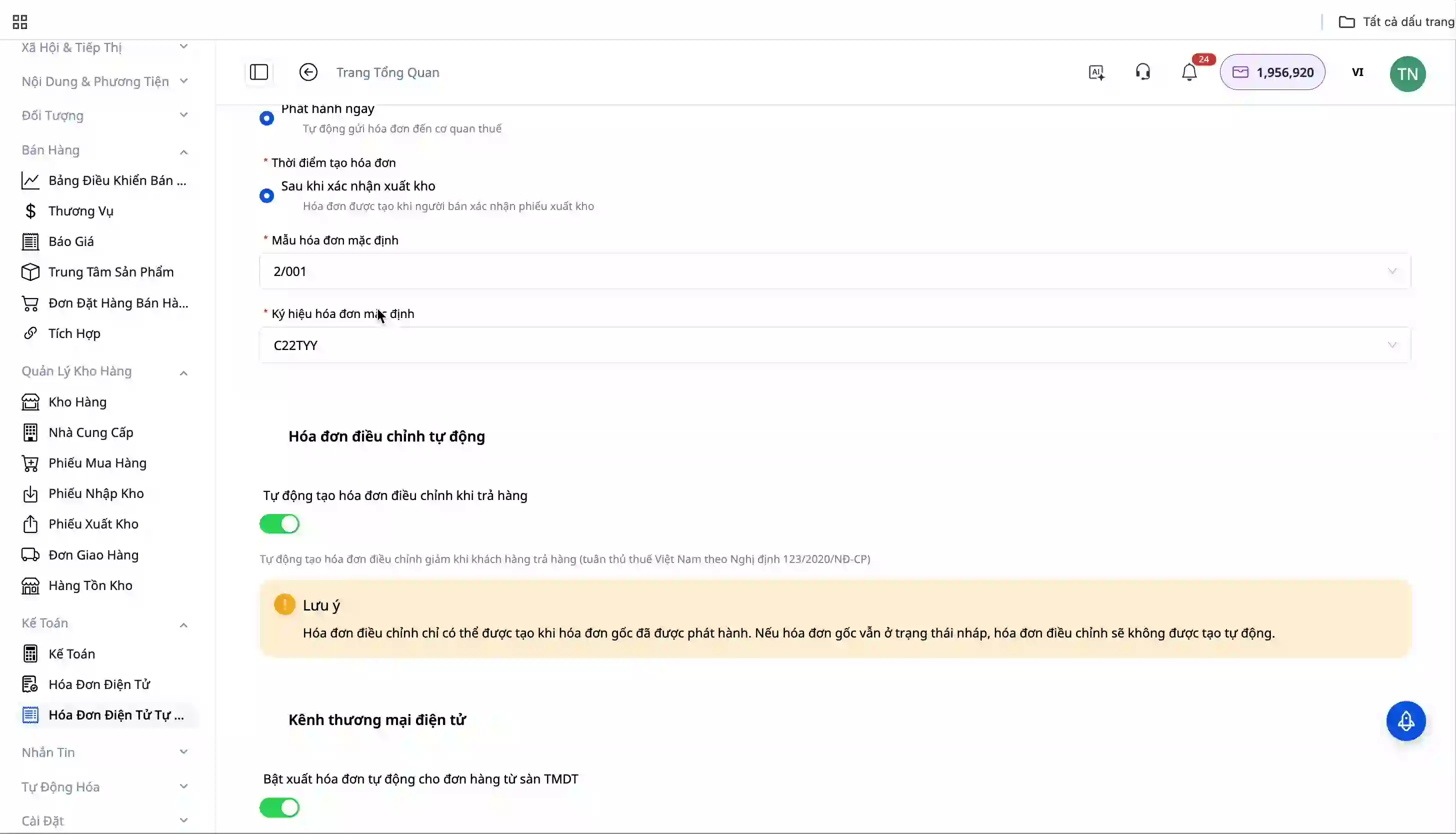Open the 'Ký hiệu hóa đơn mặc định' dropdown
Screen dimensions: 1456x834
(834, 345)
